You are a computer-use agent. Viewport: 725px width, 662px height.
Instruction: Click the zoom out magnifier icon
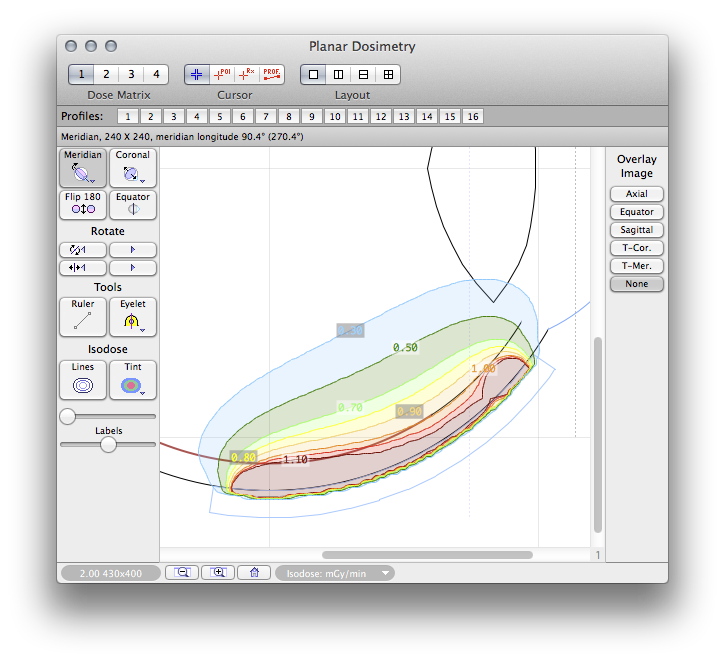182,573
